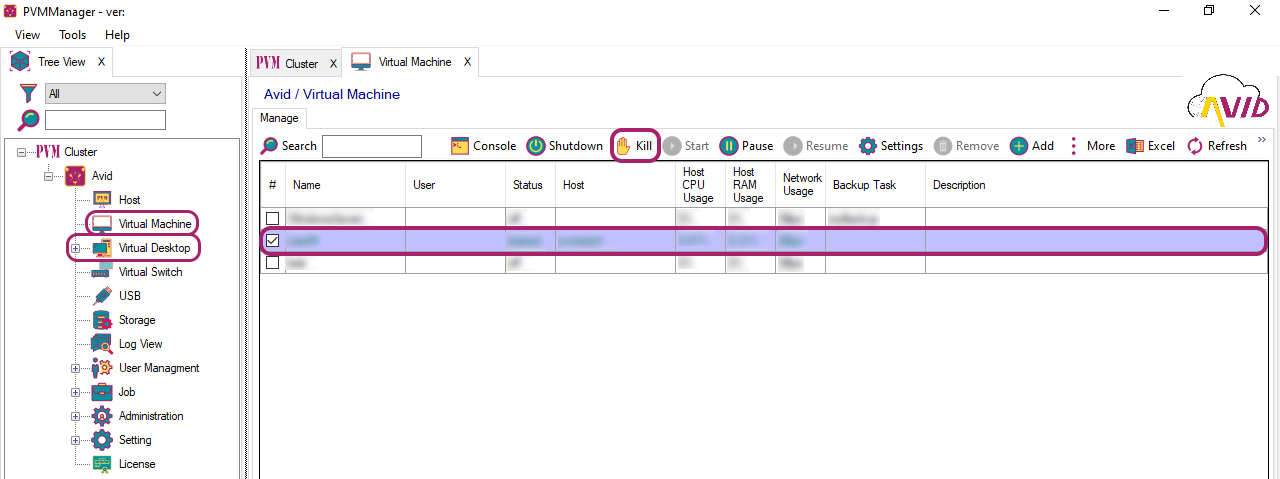The image size is (1280, 479).
Task: Select the Setting node
Action: coord(135,440)
